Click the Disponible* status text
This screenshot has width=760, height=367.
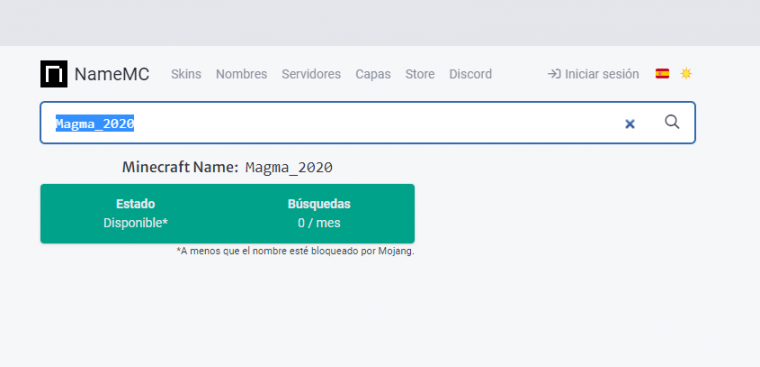136,223
